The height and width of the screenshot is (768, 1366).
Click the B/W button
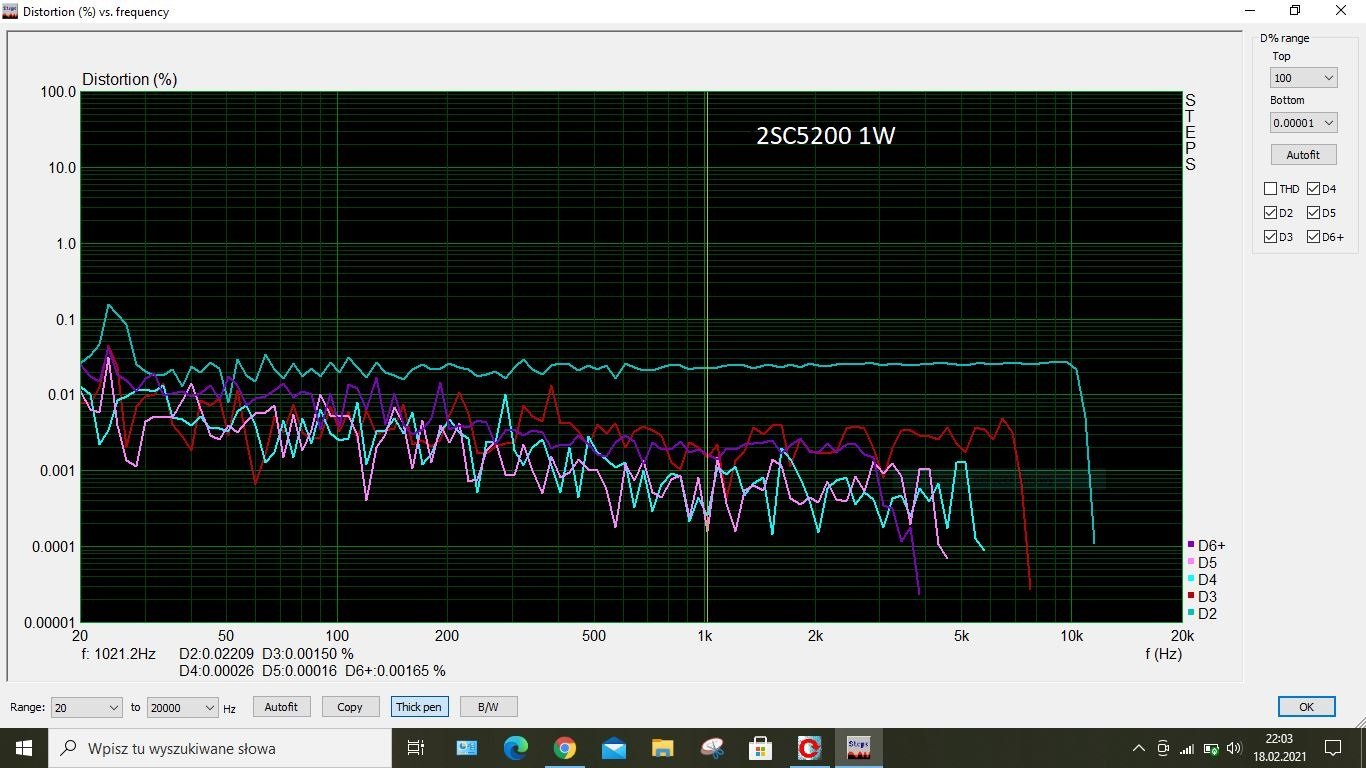click(488, 707)
